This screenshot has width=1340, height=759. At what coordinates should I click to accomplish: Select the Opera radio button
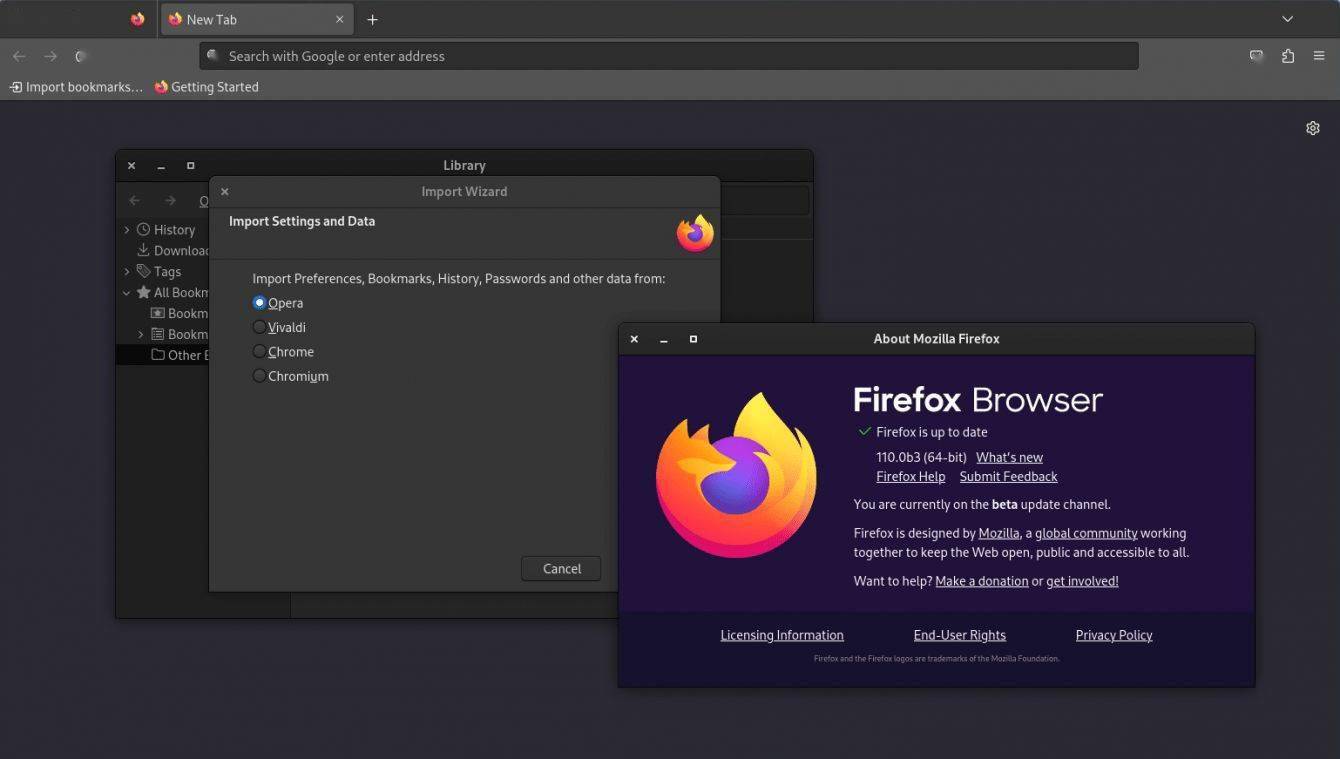[259, 303]
